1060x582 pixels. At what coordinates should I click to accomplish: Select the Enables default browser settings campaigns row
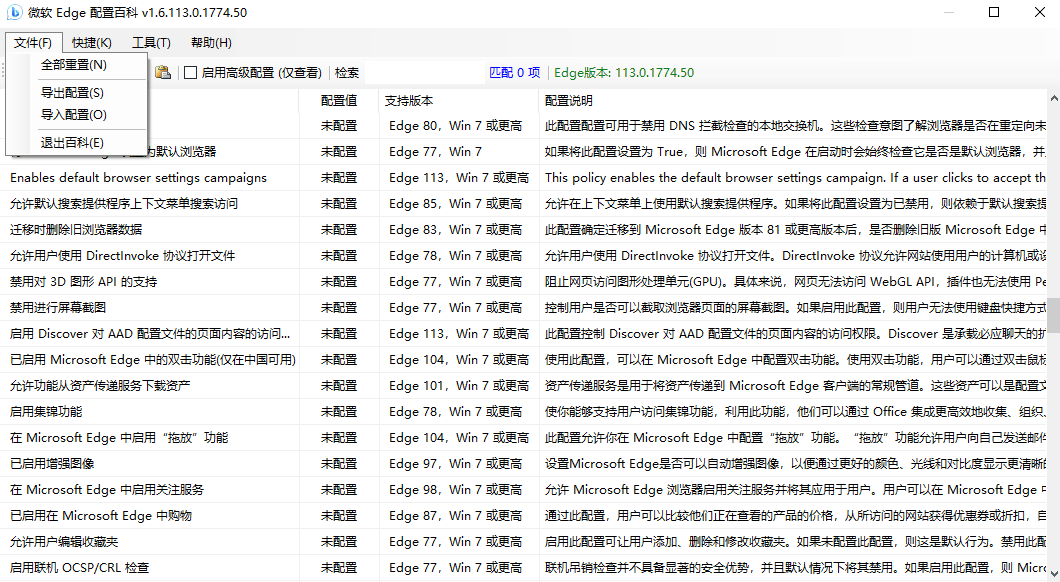[x=524, y=178]
